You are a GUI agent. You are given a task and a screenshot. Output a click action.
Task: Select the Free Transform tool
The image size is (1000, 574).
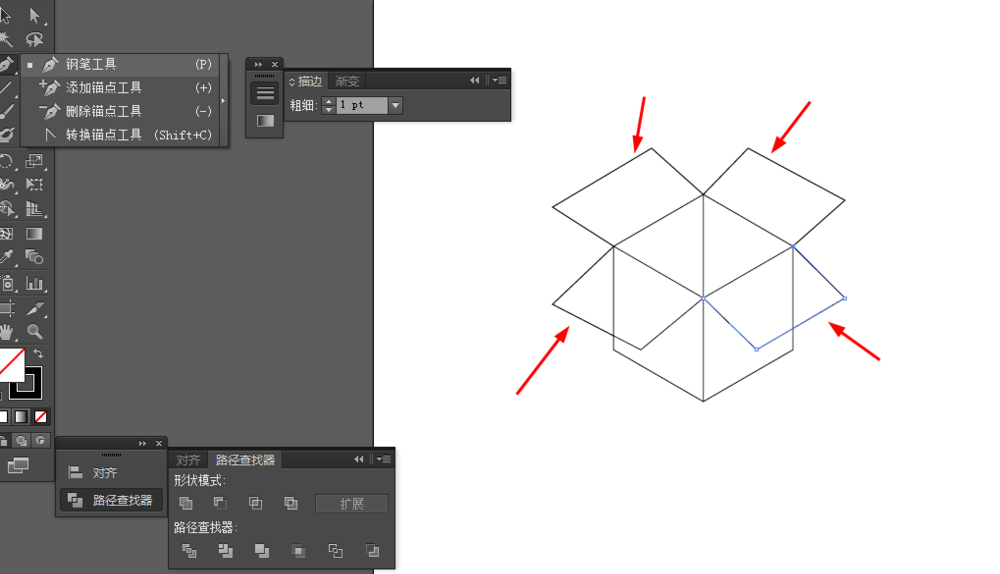[x=34, y=184]
